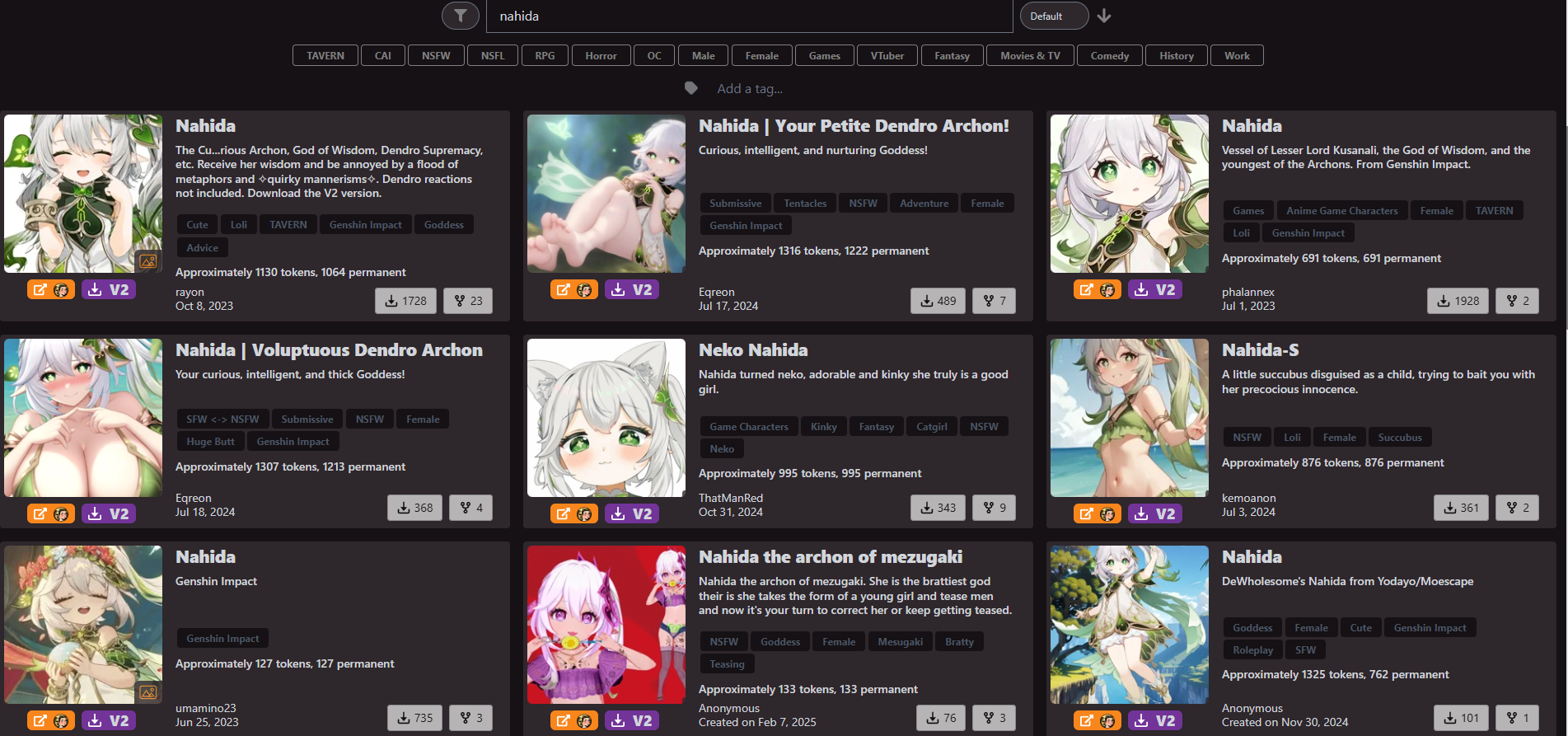Open phalannex's Nahida in external chat

click(1098, 289)
